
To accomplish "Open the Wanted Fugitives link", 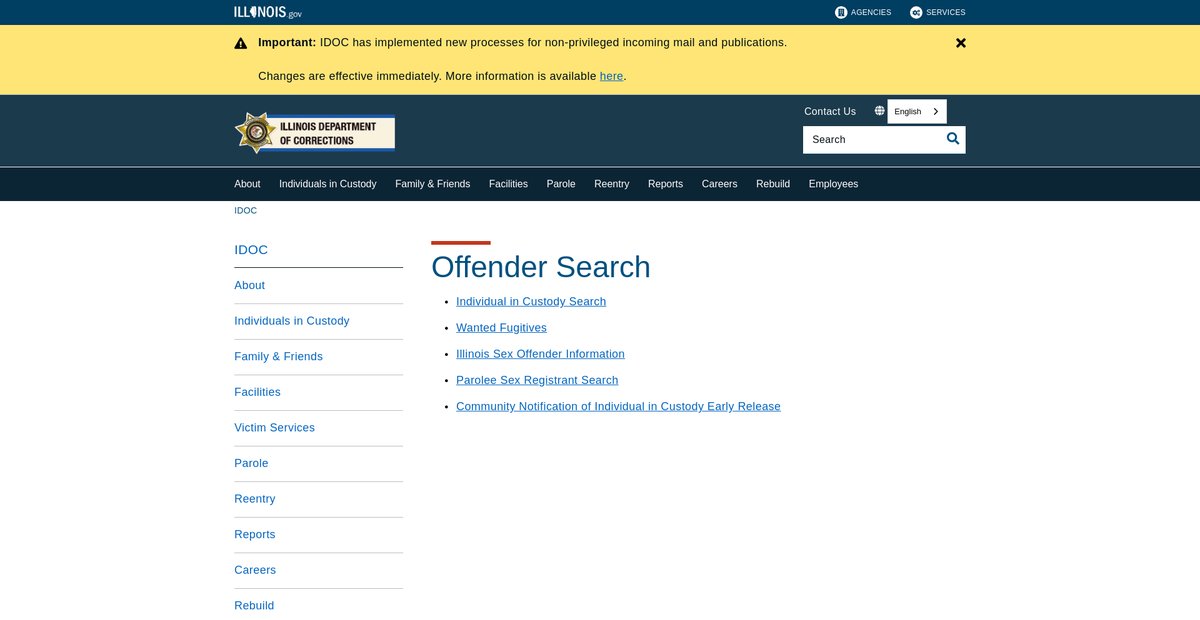I will pos(501,328).
